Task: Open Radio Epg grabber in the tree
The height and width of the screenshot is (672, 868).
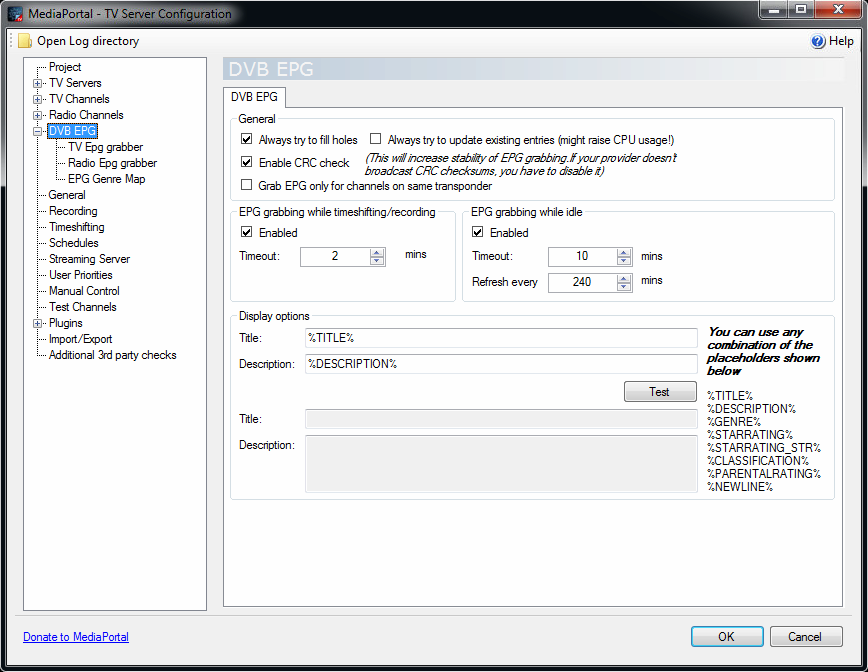Action: click(x=112, y=163)
